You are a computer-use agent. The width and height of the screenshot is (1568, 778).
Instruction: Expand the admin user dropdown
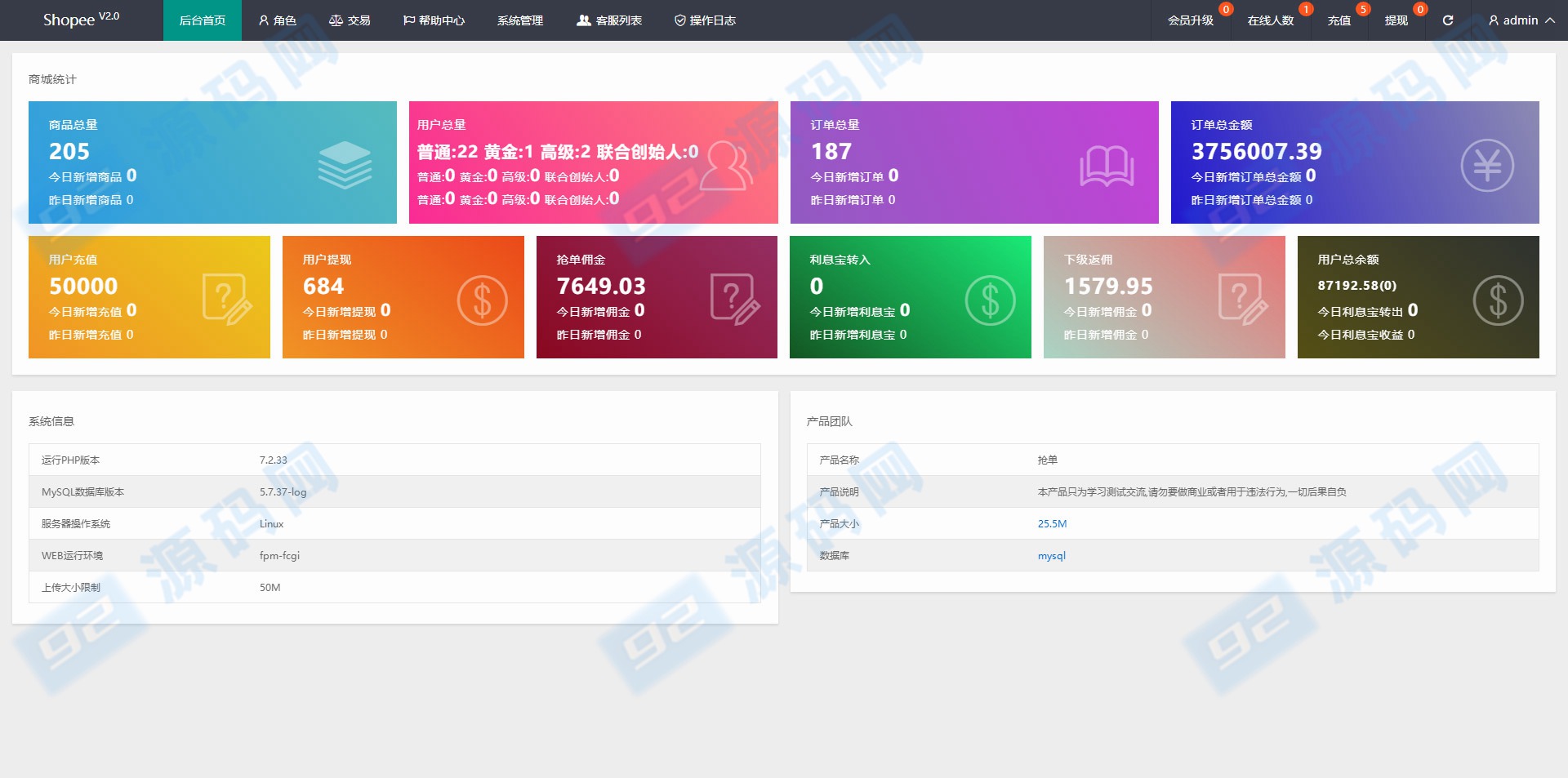(x=1521, y=20)
